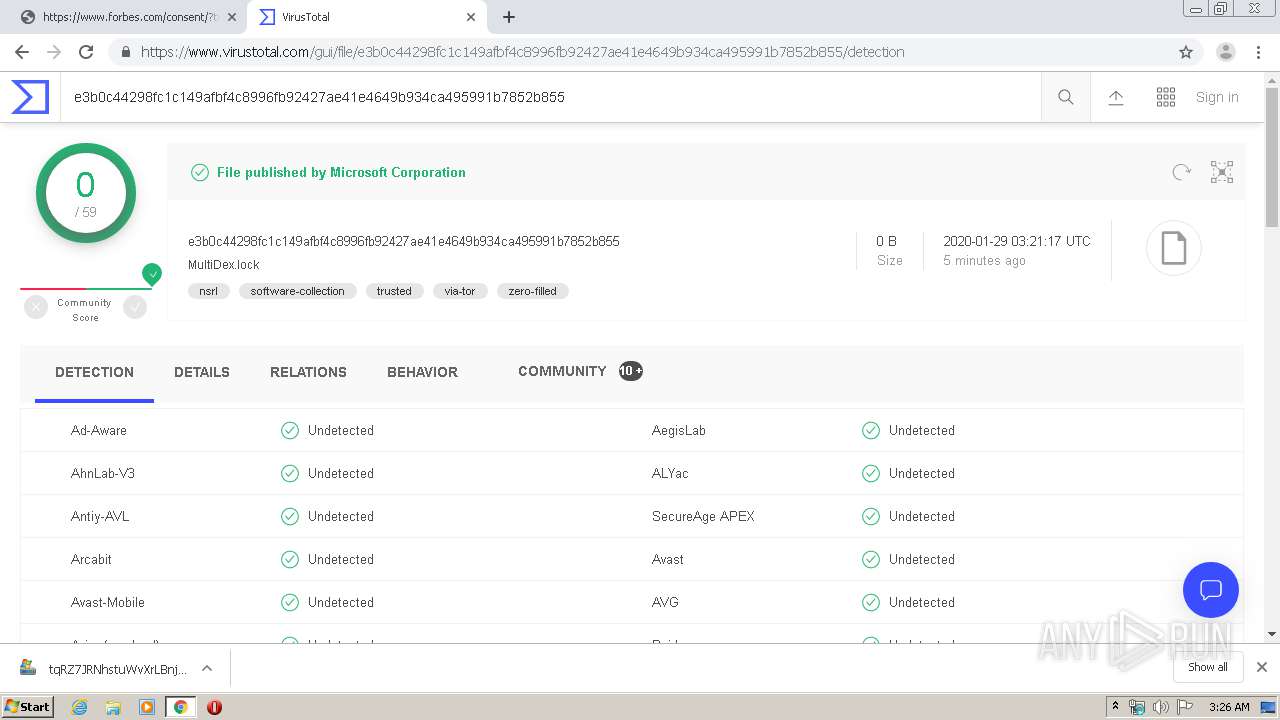This screenshot has width=1280, height=720.
Task: Close the Forbes tab
Action: (x=232, y=17)
